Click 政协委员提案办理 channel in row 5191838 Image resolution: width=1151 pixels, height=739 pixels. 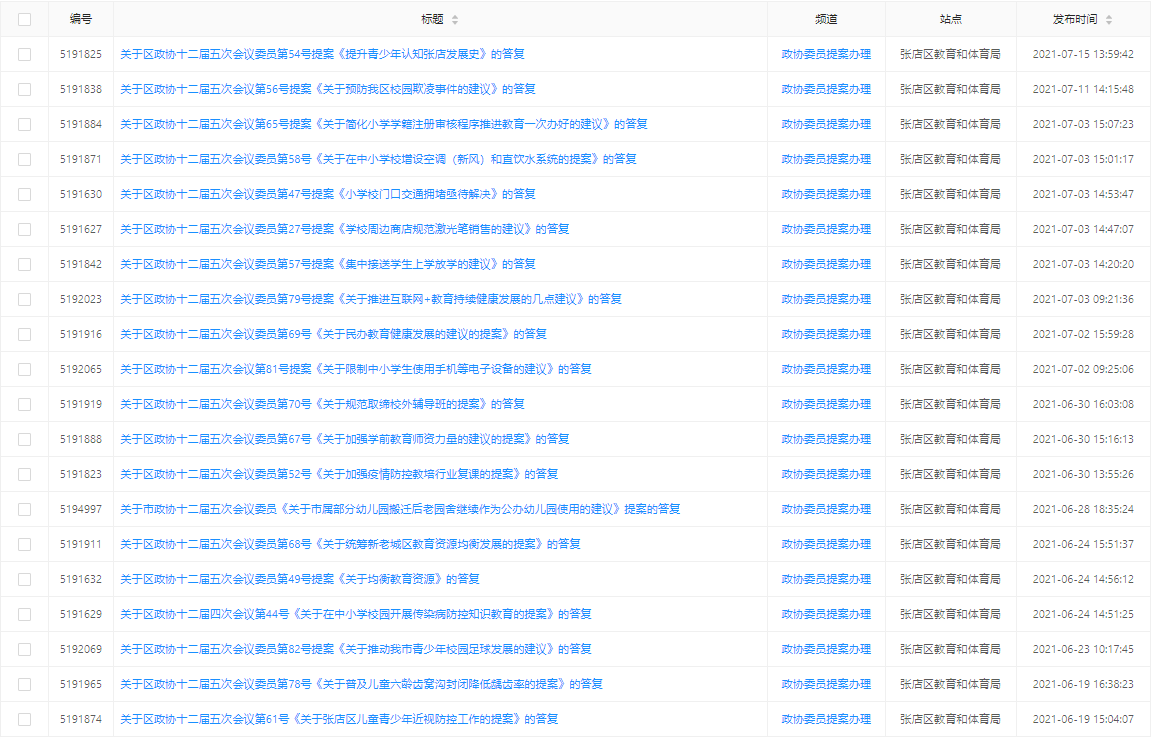point(825,89)
